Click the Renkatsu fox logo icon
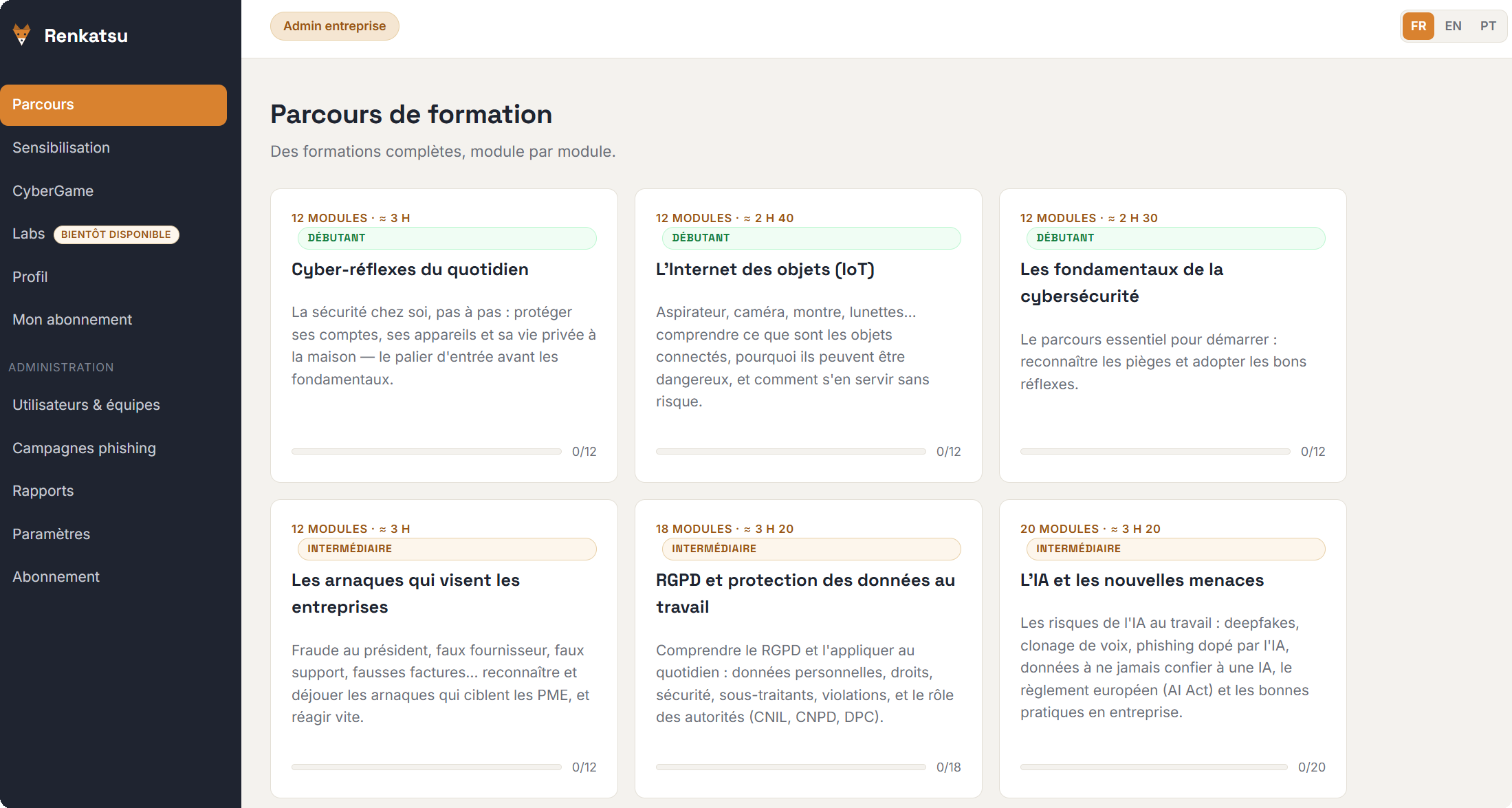This screenshot has width=1512, height=808. pos(22,35)
